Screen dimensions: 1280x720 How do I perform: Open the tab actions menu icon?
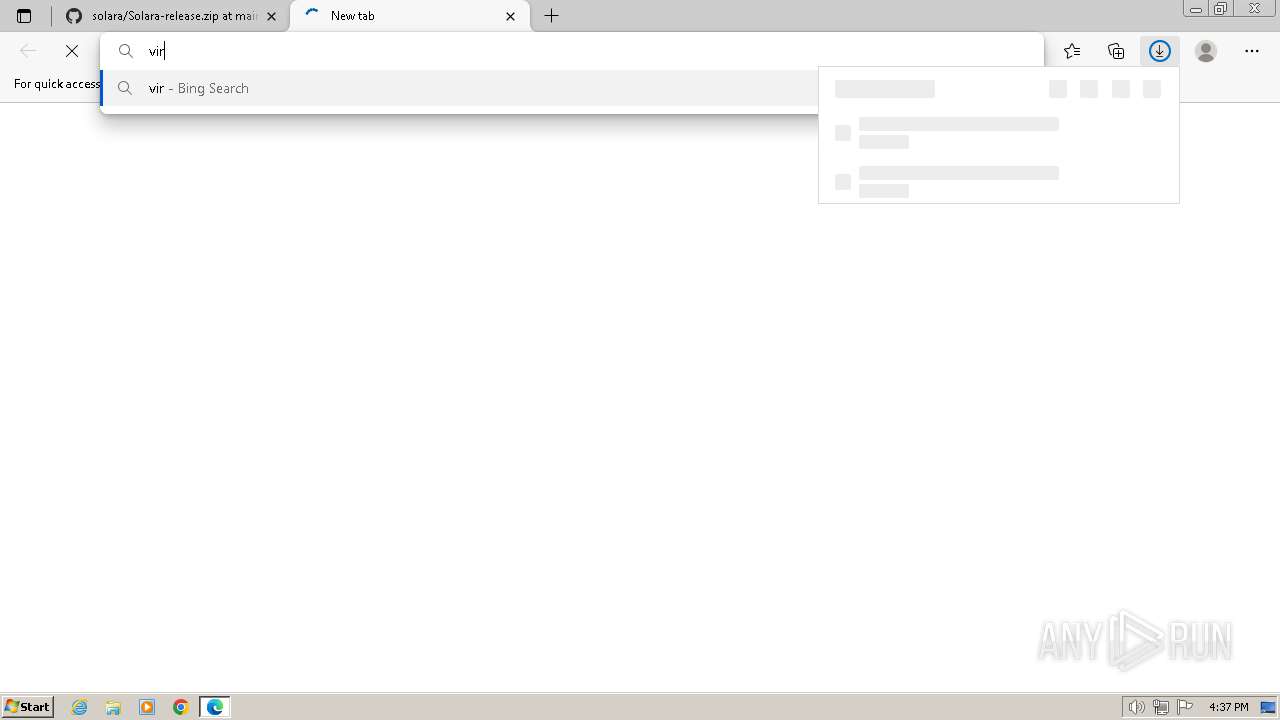pyautogui.click(x=24, y=16)
